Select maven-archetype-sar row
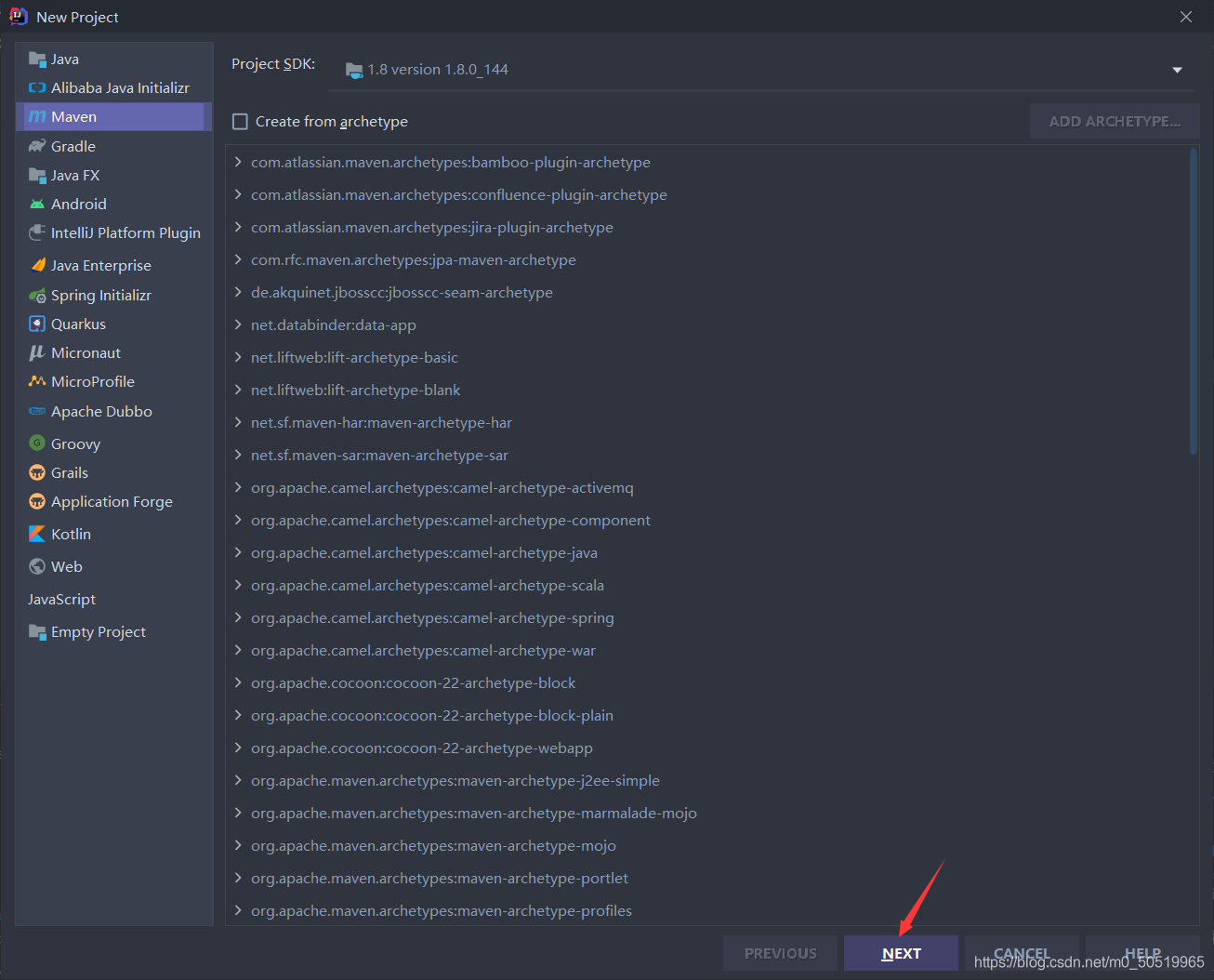This screenshot has height=980, width=1214. click(x=711, y=455)
